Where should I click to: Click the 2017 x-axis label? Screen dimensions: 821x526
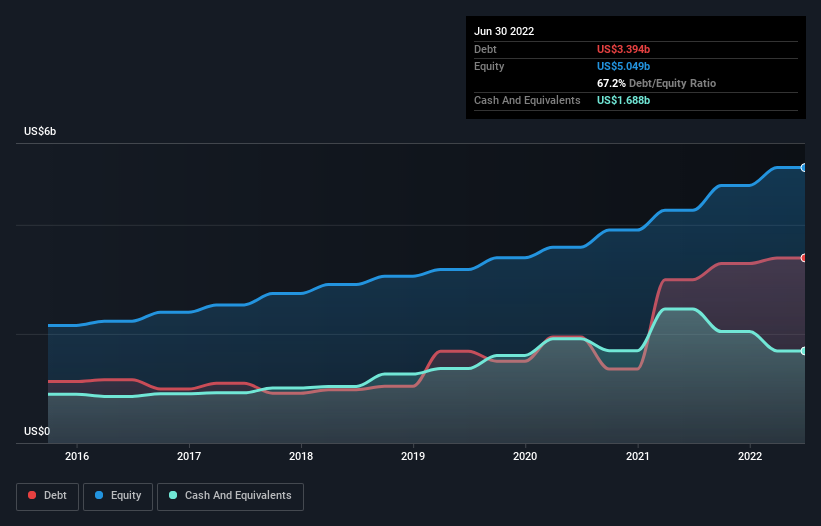coord(189,456)
